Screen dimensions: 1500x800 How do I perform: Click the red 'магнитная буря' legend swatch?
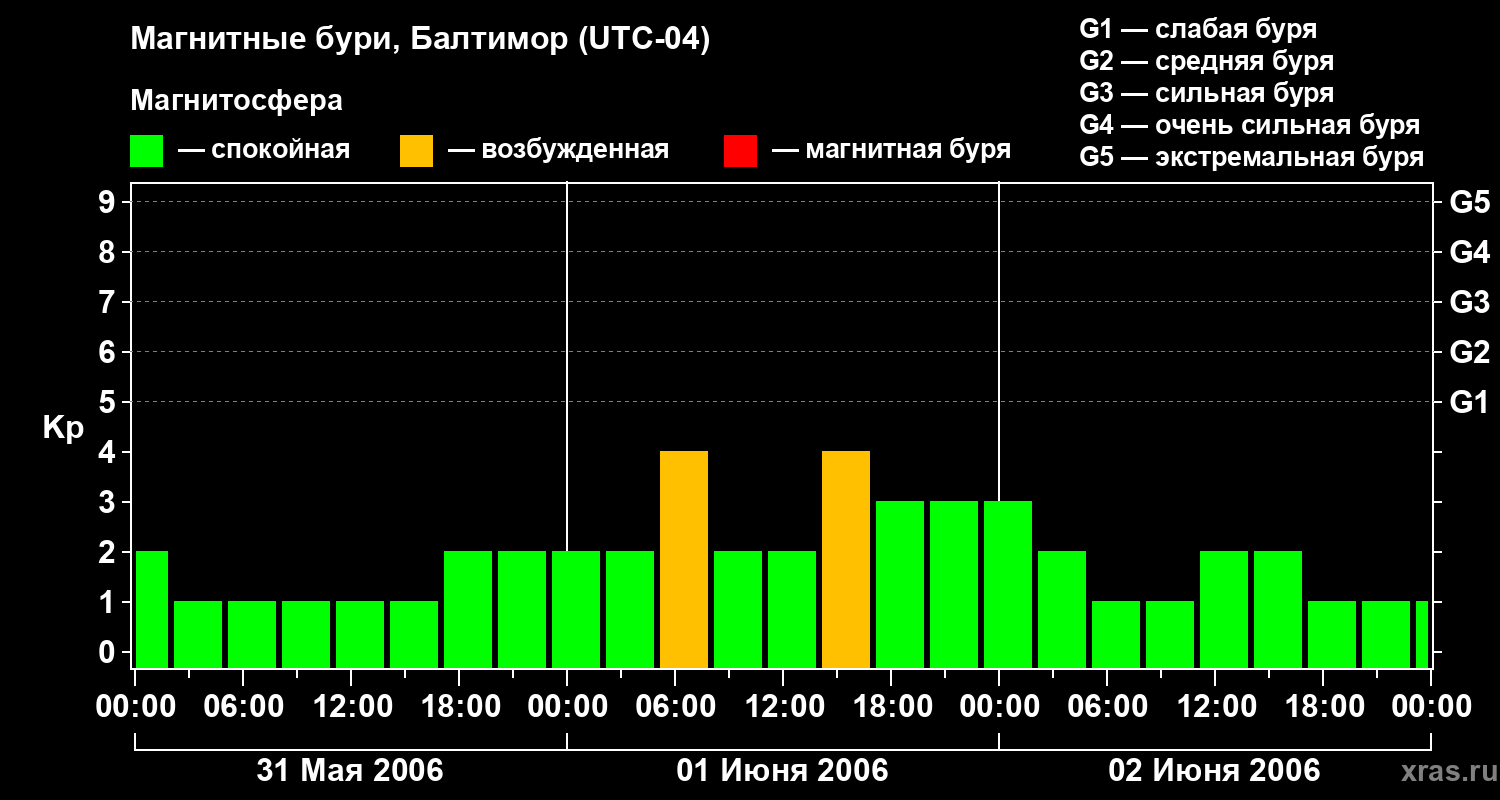pos(740,151)
